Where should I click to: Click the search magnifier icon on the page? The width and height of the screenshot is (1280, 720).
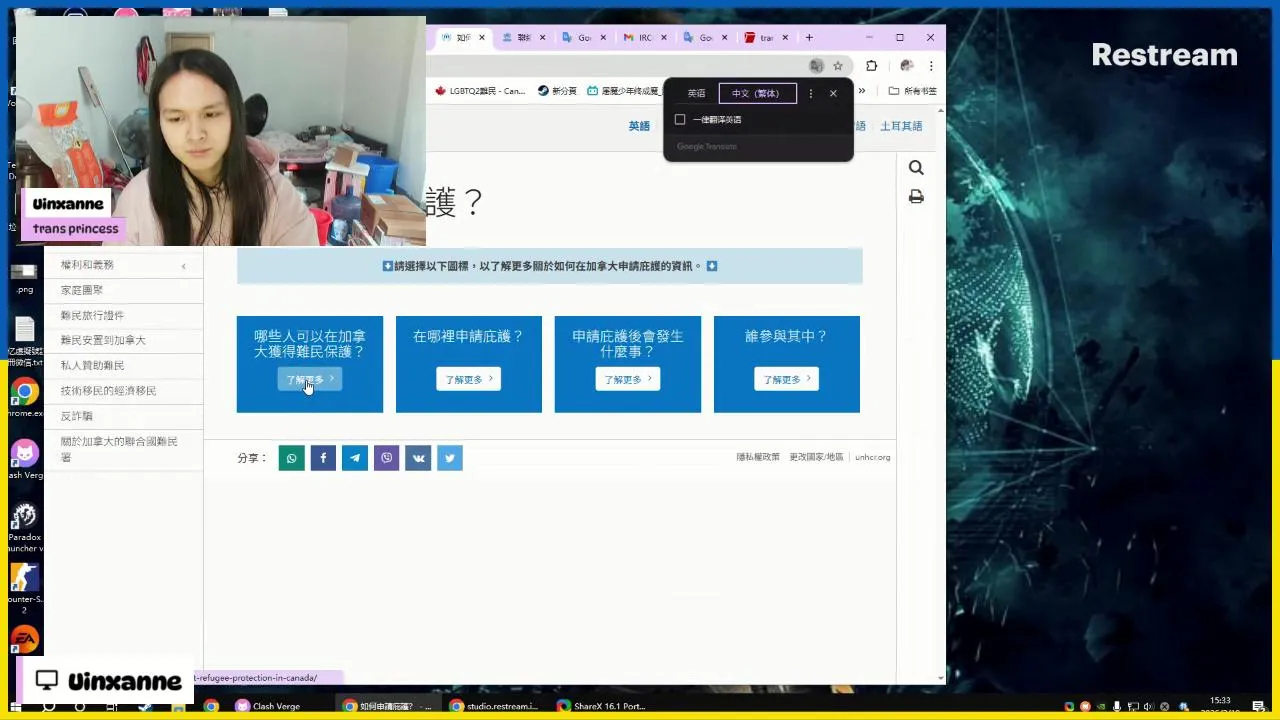(x=916, y=168)
